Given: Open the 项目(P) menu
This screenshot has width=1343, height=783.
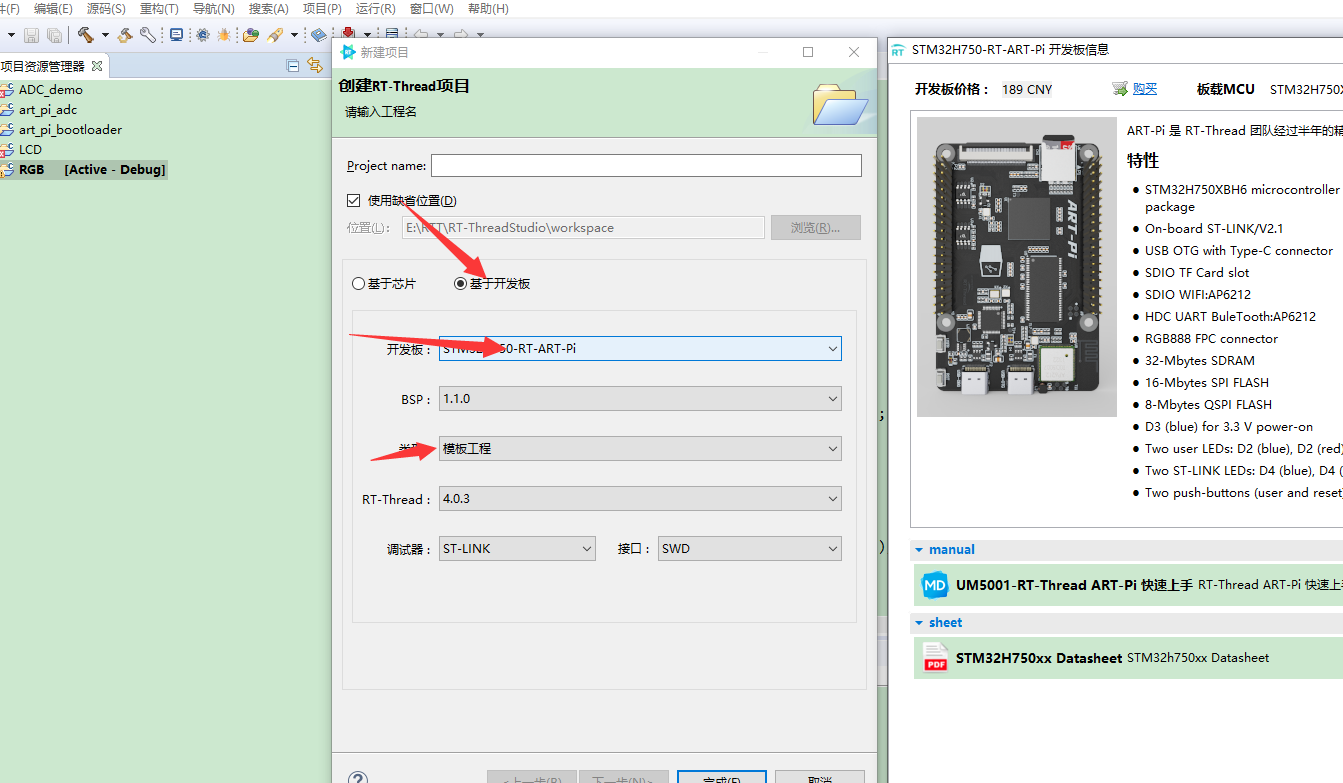Looking at the screenshot, I should point(322,9).
